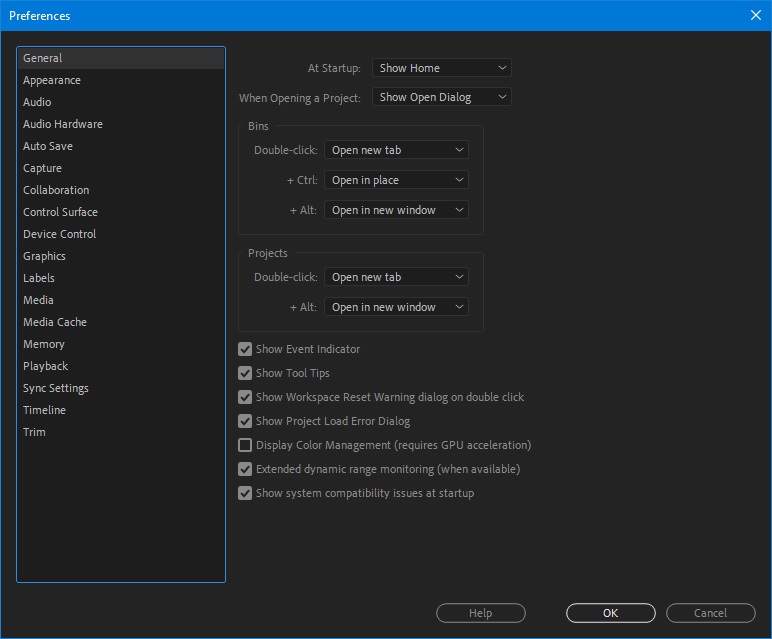Enable Display Color Management checkbox
Viewport: 772px width, 639px height.
245,445
